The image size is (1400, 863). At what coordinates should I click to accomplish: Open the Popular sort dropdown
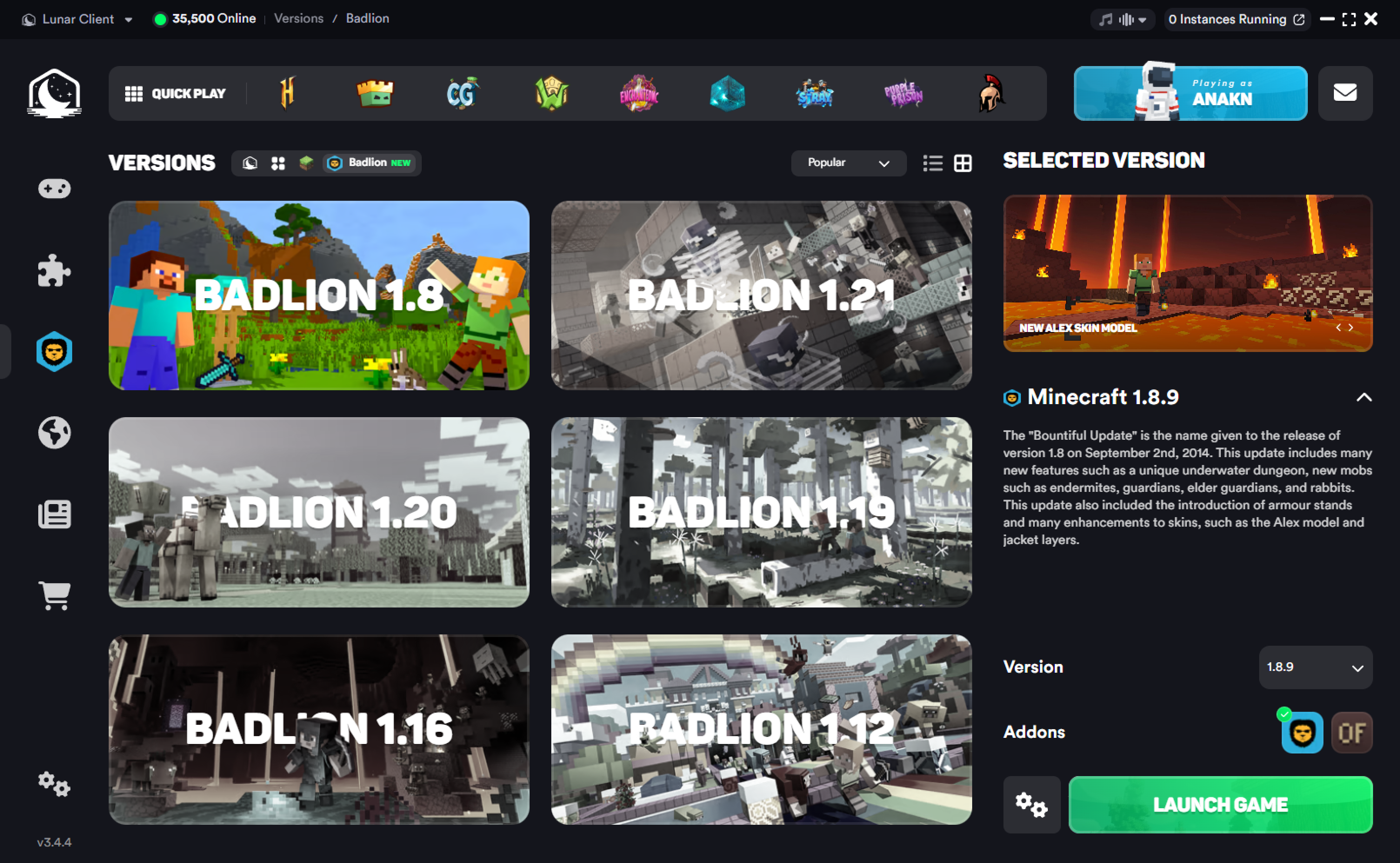click(x=848, y=163)
